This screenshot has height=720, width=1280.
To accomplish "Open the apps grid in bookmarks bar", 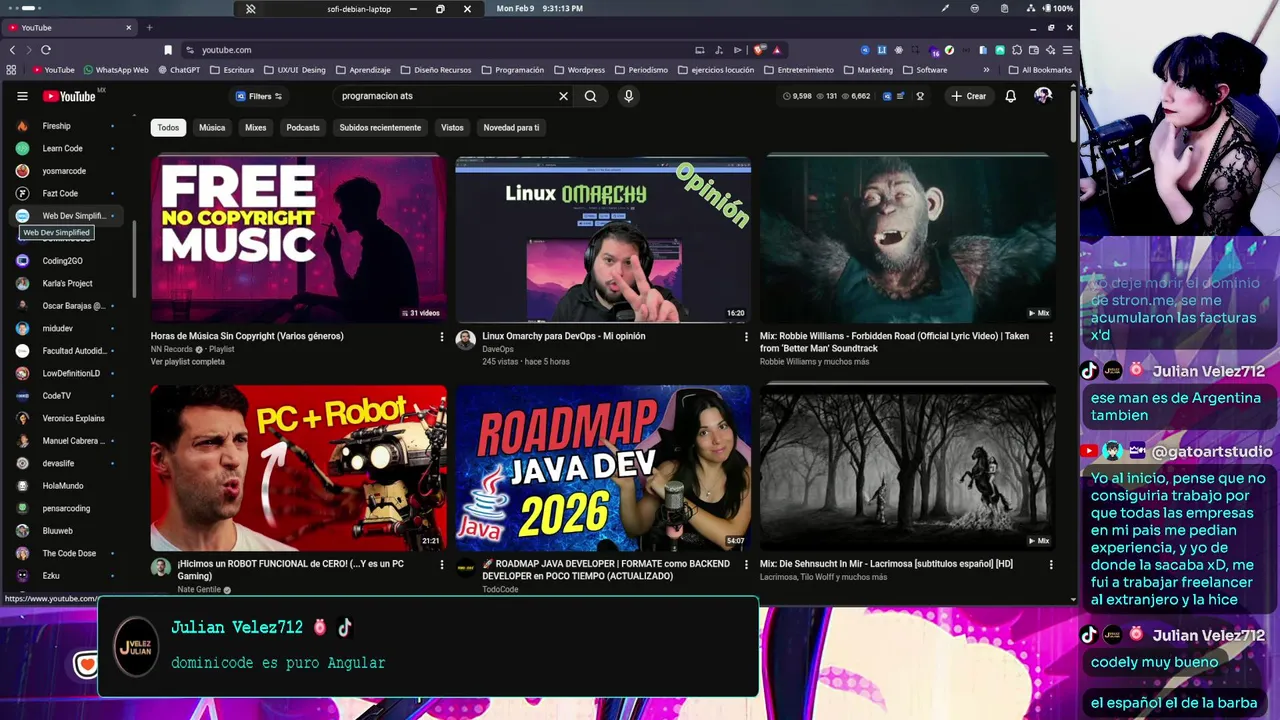I will coord(11,70).
